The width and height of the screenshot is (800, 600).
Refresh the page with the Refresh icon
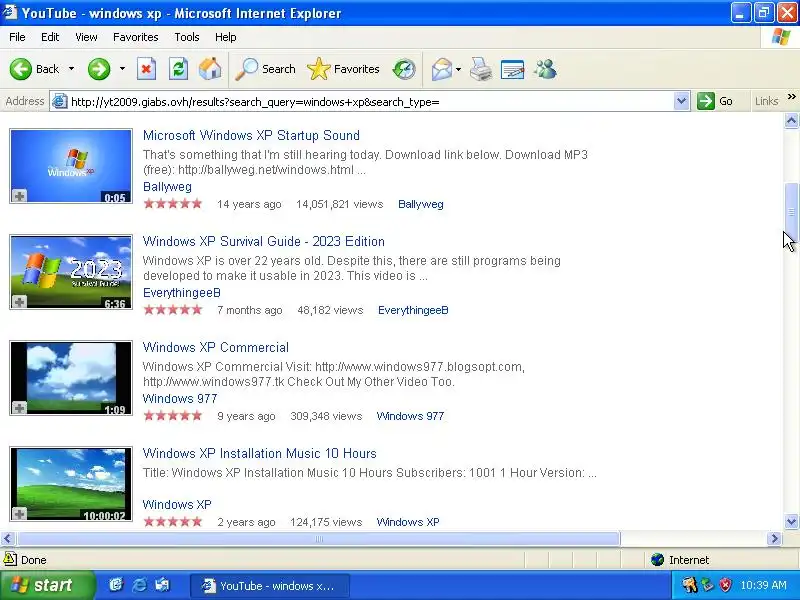[179, 69]
